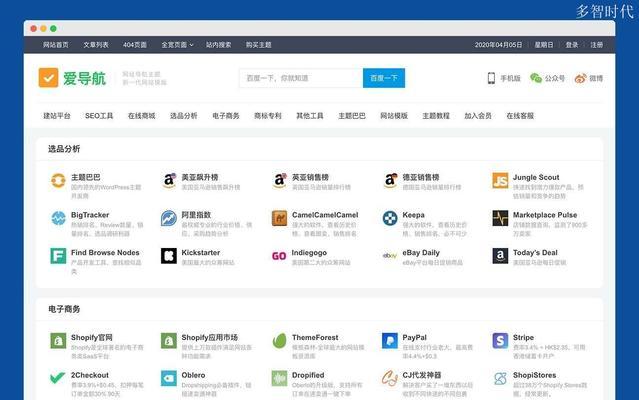Select the 在线客服 category tab

point(520,116)
